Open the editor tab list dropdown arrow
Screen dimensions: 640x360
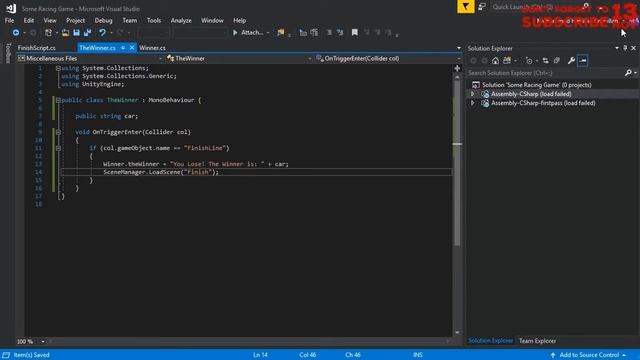click(x=458, y=48)
